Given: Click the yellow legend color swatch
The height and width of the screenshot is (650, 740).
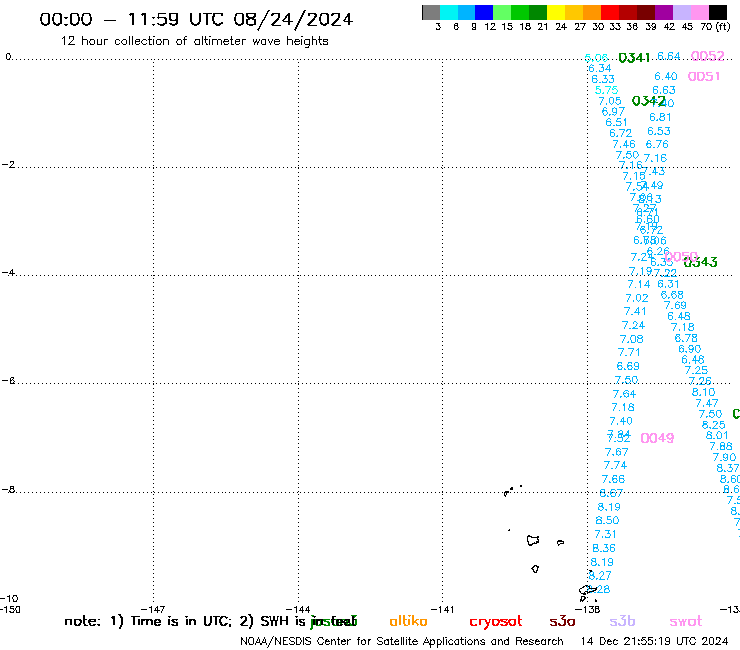Looking at the screenshot, I should [x=556, y=12].
